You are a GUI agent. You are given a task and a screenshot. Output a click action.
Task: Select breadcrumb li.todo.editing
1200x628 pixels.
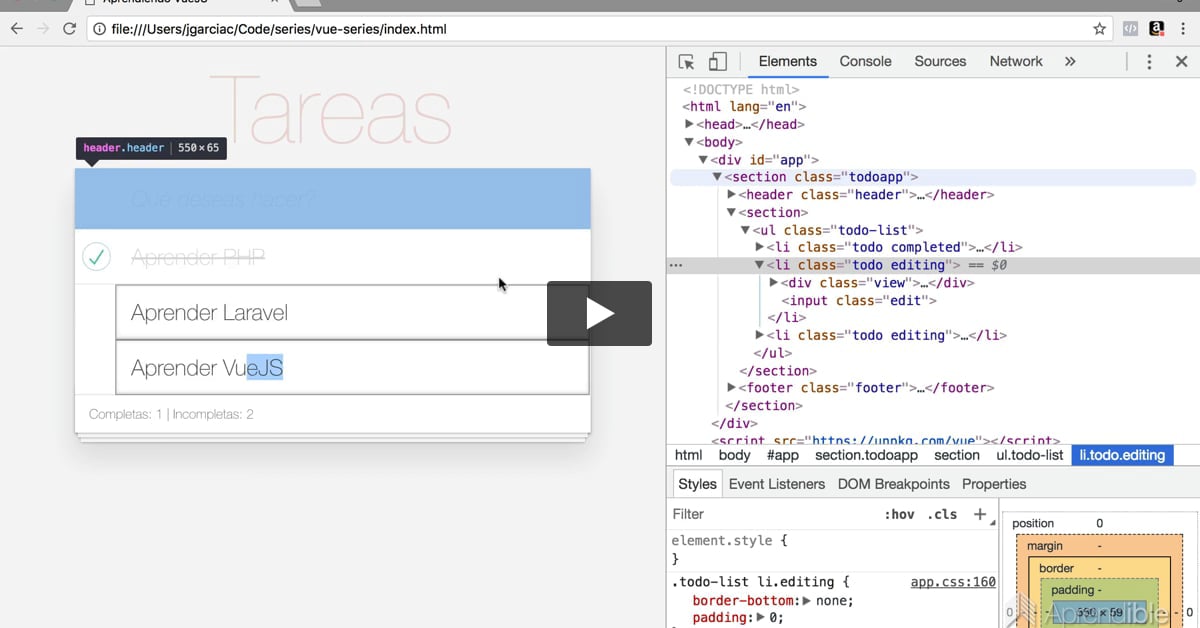[x=1122, y=455]
